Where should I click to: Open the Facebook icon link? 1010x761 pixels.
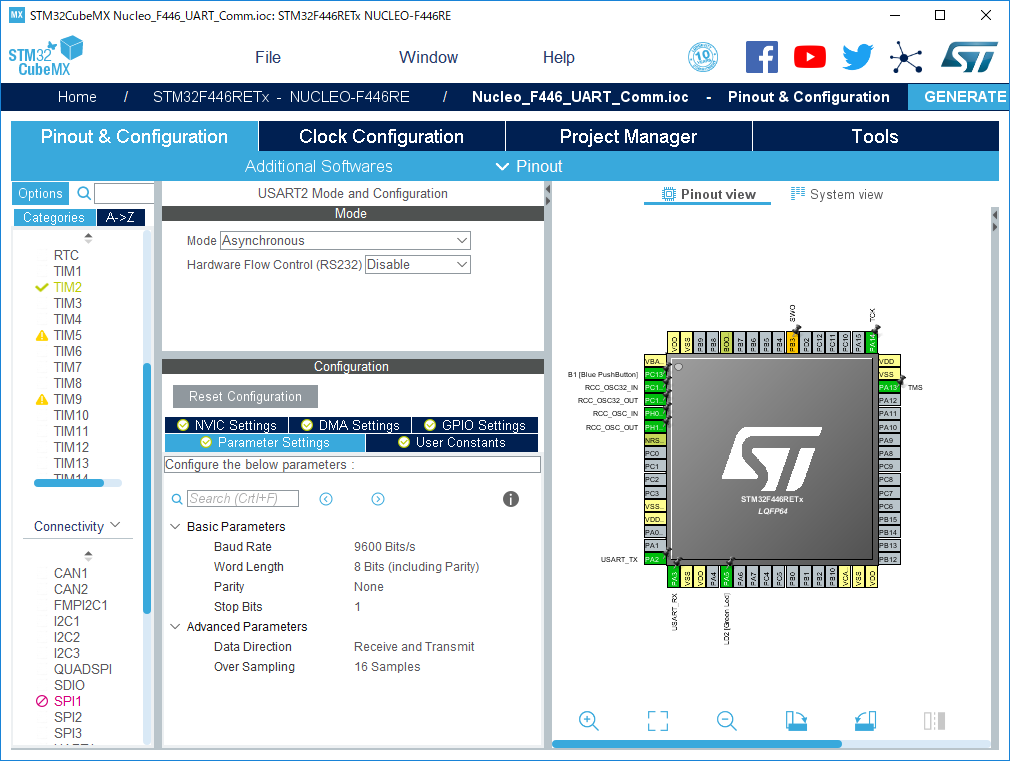coord(761,57)
